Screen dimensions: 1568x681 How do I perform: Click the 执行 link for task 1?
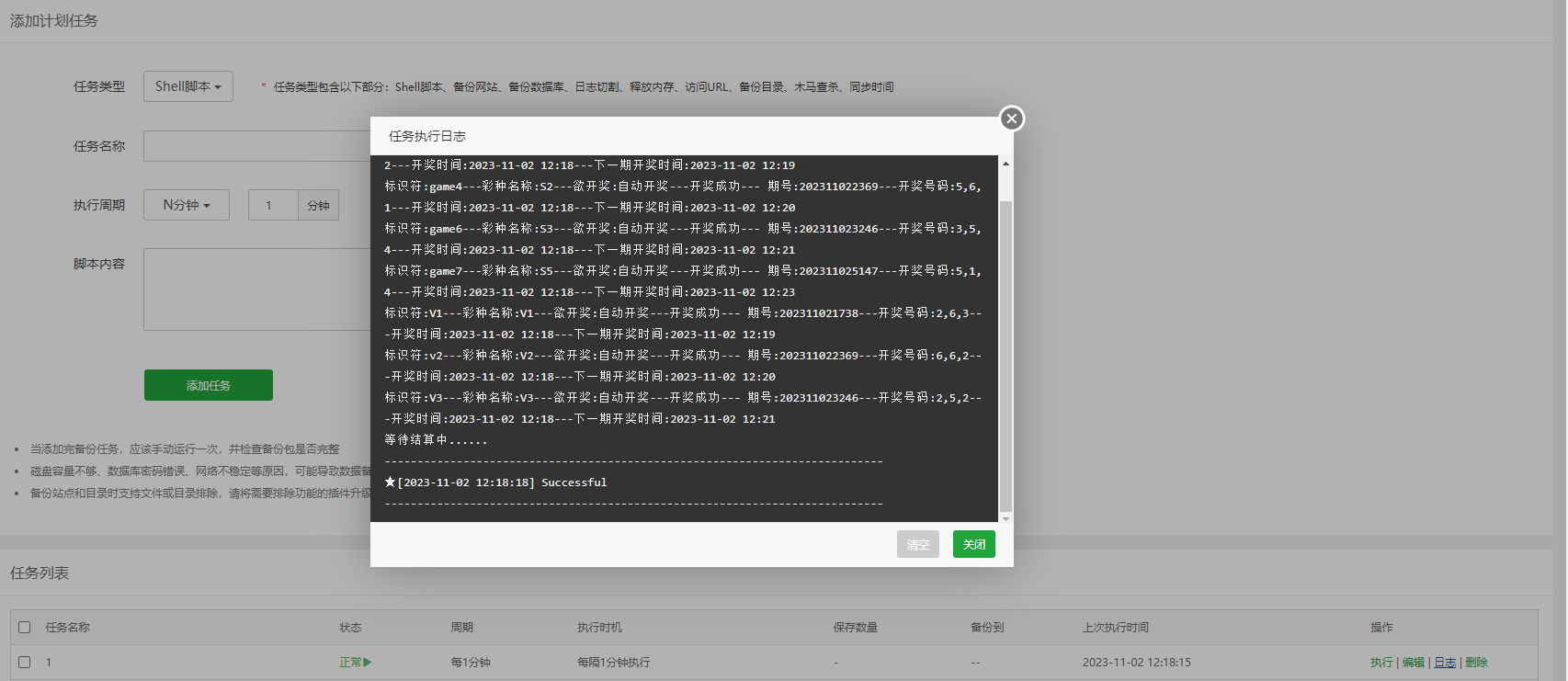pos(1381,662)
